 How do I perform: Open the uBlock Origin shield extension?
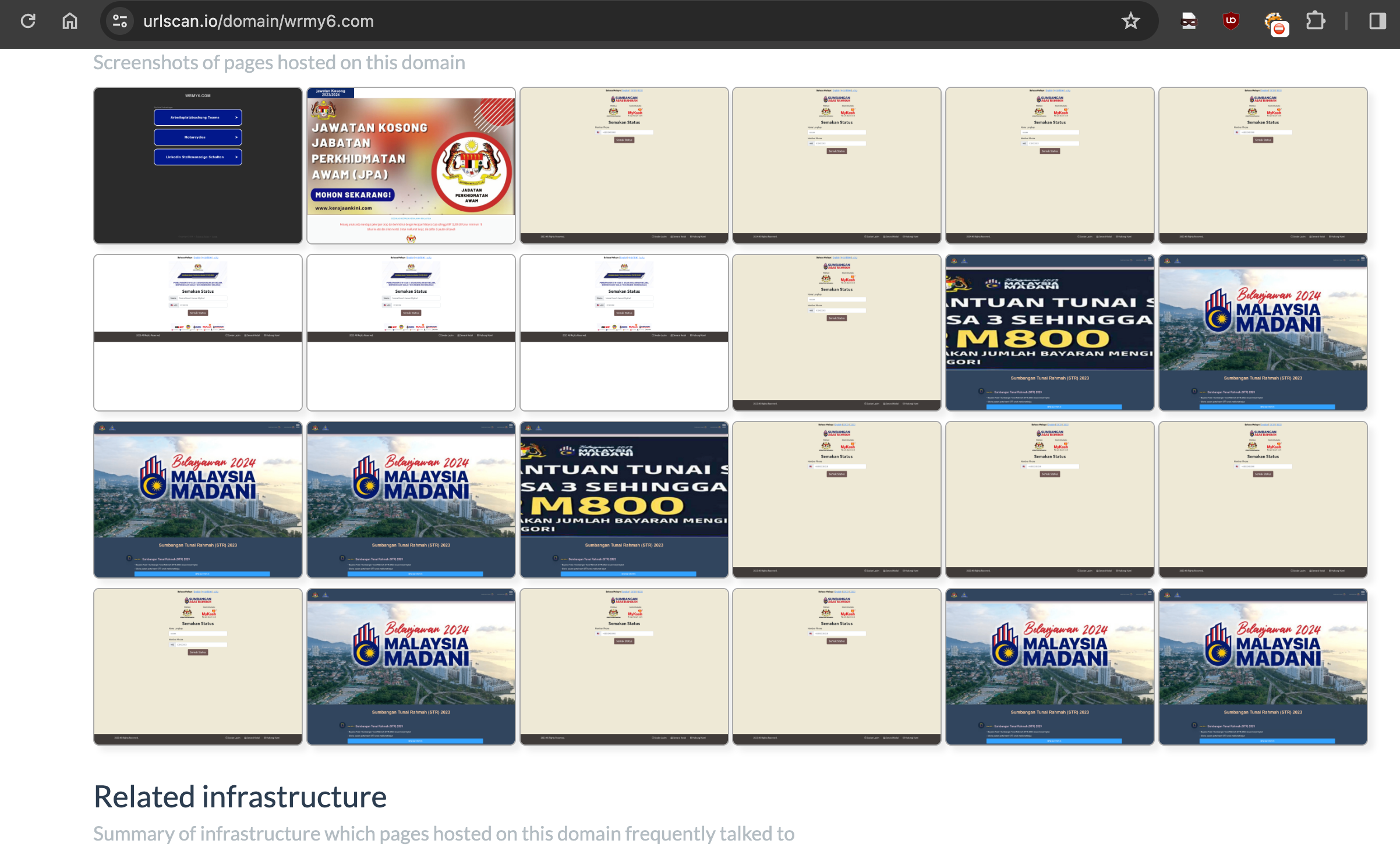click(1231, 22)
